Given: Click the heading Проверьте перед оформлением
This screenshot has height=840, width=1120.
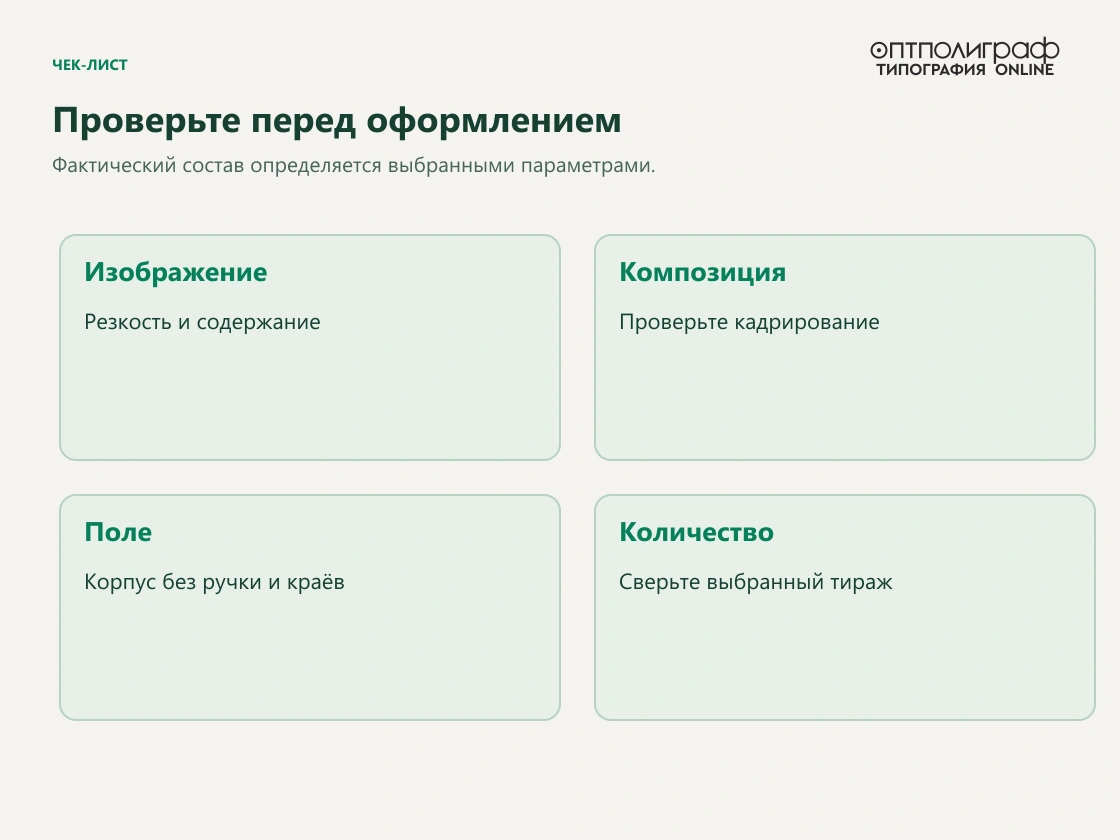Looking at the screenshot, I should pyautogui.click(x=336, y=120).
